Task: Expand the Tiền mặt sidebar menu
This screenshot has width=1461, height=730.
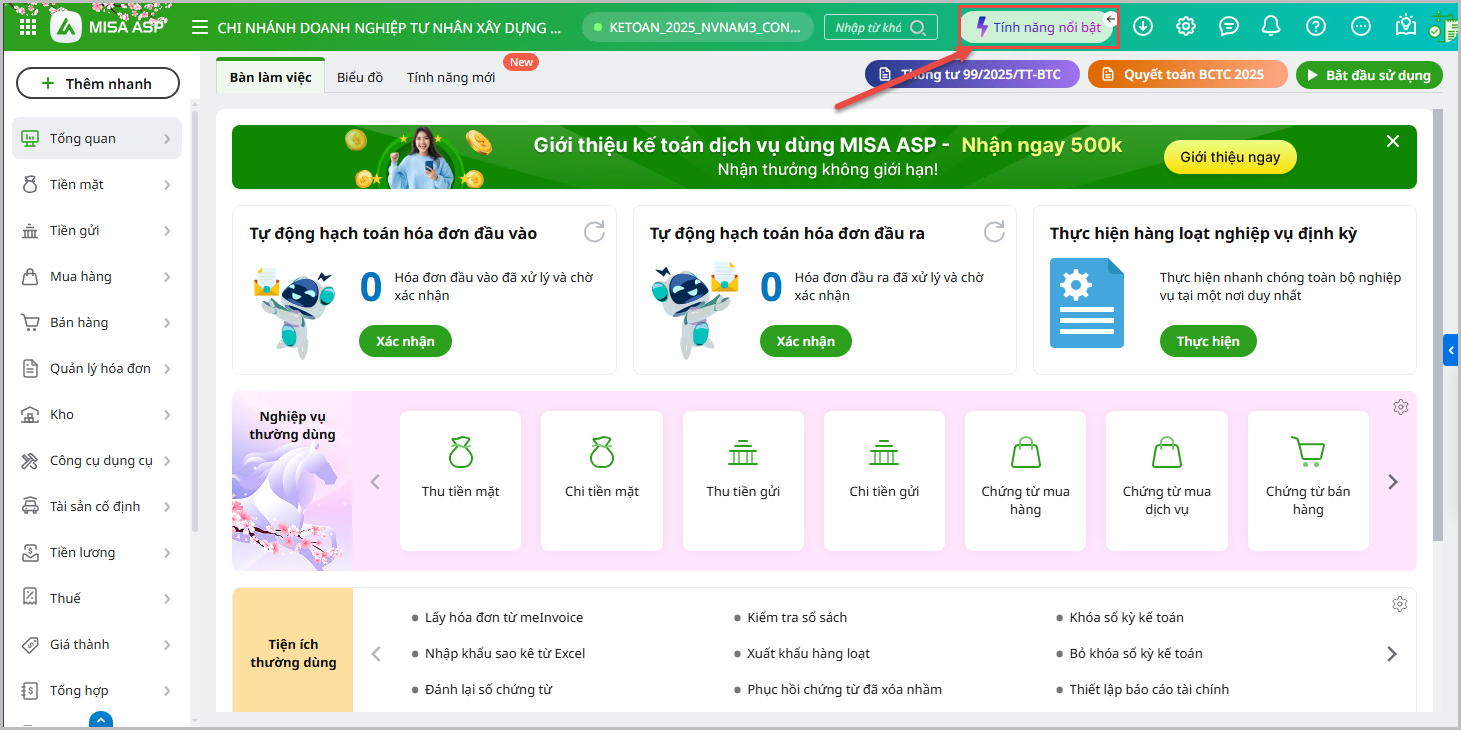Action: (97, 185)
